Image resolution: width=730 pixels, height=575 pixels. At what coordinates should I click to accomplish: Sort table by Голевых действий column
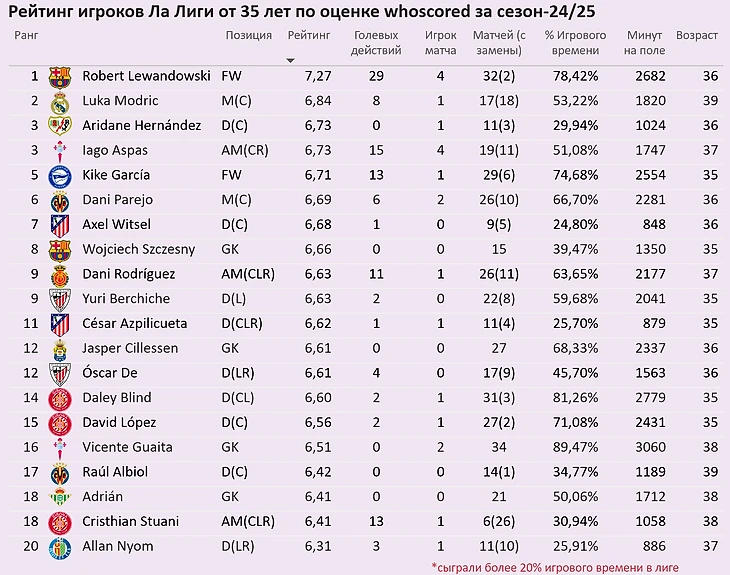click(377, 42)
